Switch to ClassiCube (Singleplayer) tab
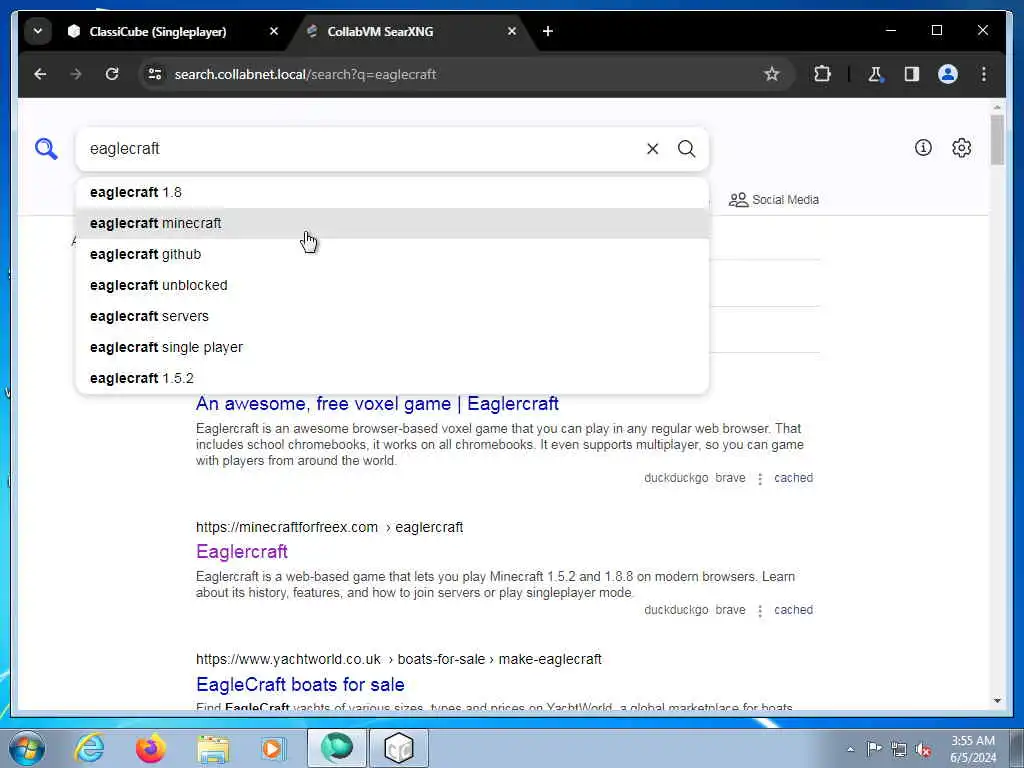This screenshot has width=1024, height=768. pyautogui.click(x=158, y=31)
